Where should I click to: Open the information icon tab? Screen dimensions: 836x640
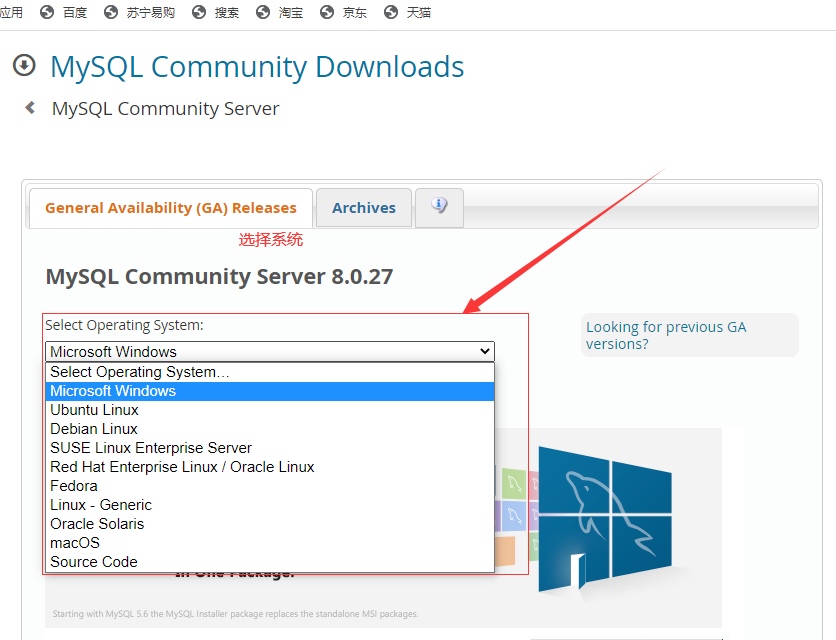[x=439, y=207]
